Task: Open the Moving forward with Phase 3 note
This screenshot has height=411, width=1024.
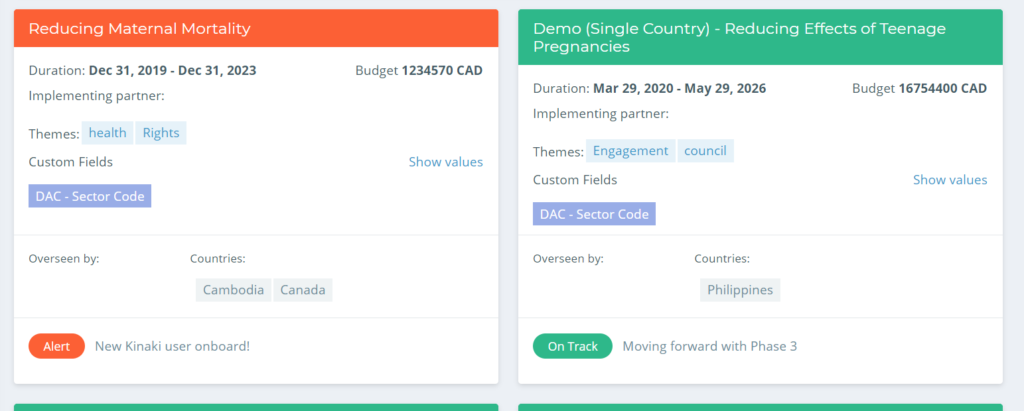Action: coord(710,346)
